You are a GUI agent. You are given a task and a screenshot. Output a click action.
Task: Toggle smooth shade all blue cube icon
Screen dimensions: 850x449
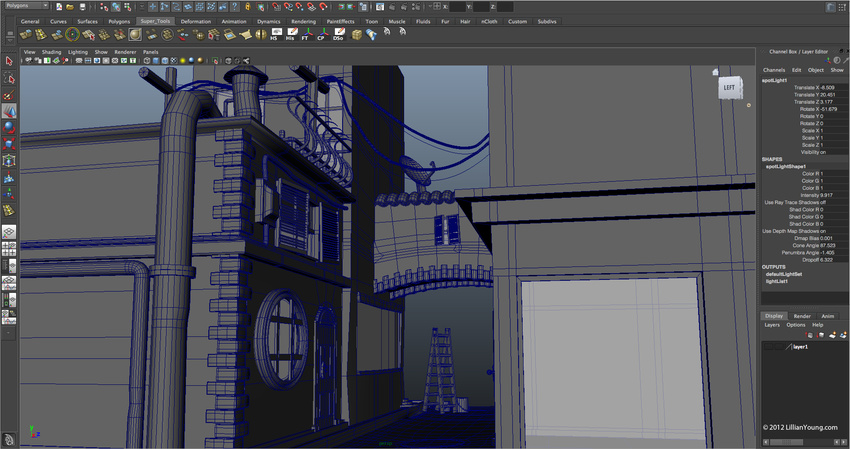coord(156,61)
